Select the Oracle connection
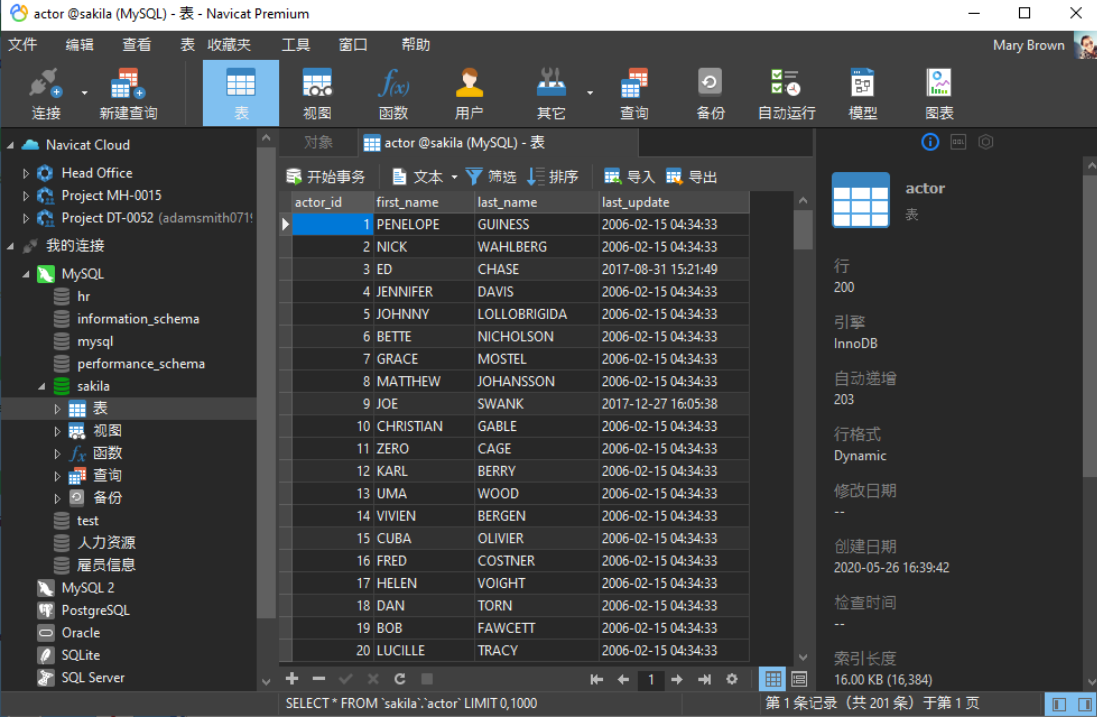1097x717 pixels. click(x=80, y=633)
